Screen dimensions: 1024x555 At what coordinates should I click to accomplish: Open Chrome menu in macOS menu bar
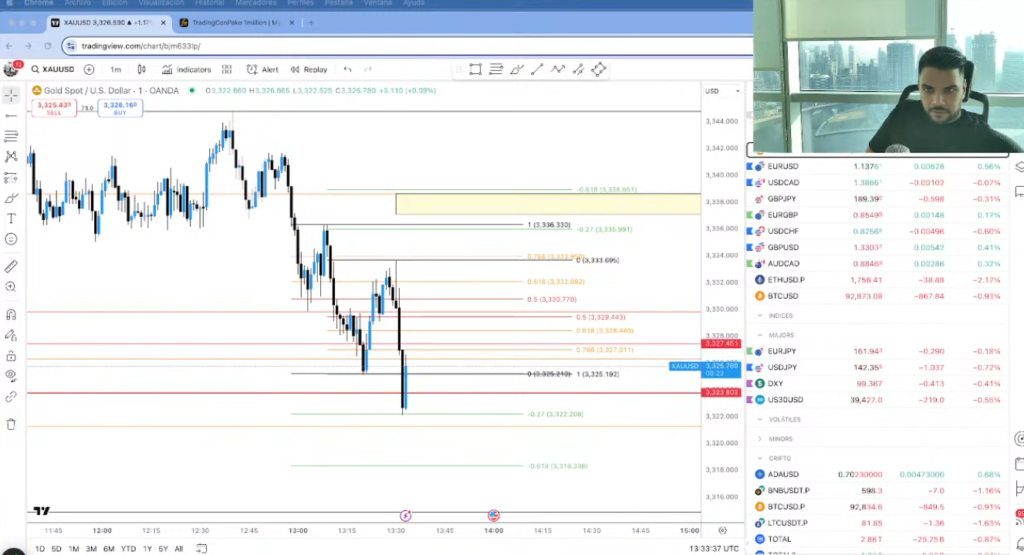[x=39, y=3]
